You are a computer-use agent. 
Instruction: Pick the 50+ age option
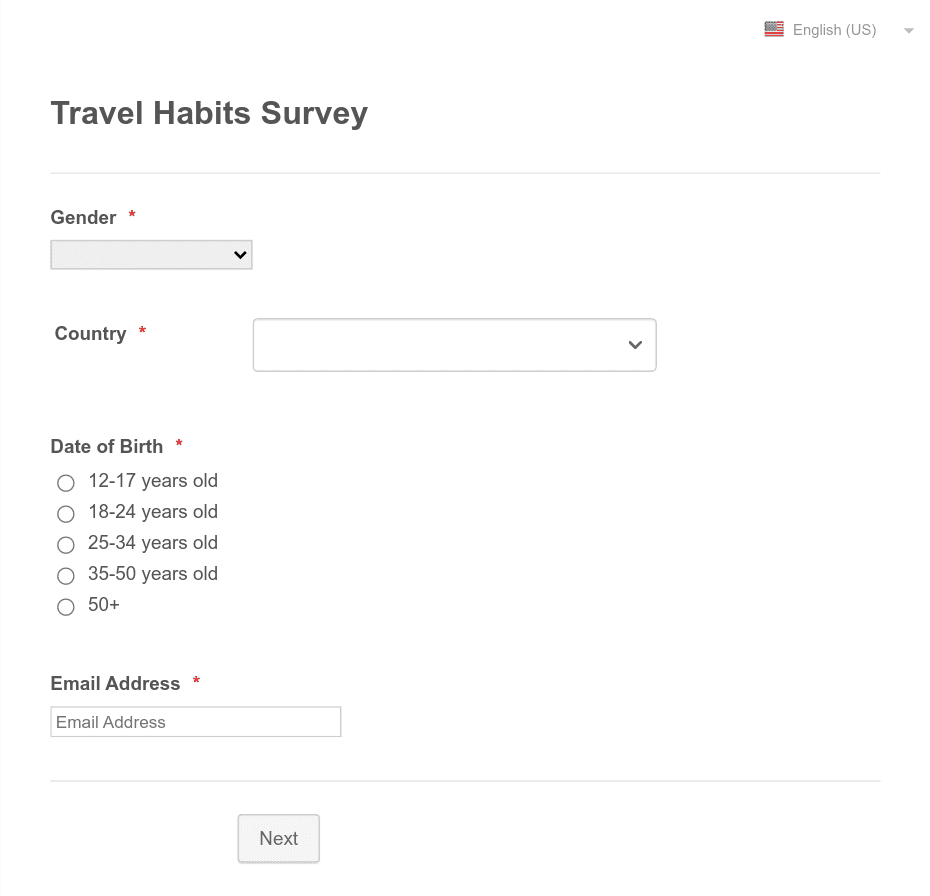point(66,607)
